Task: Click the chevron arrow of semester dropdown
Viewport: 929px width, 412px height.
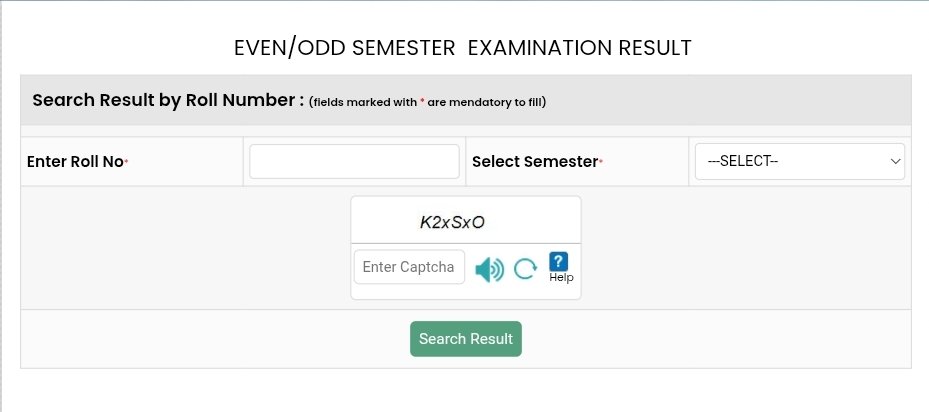Action: [895, 161]
